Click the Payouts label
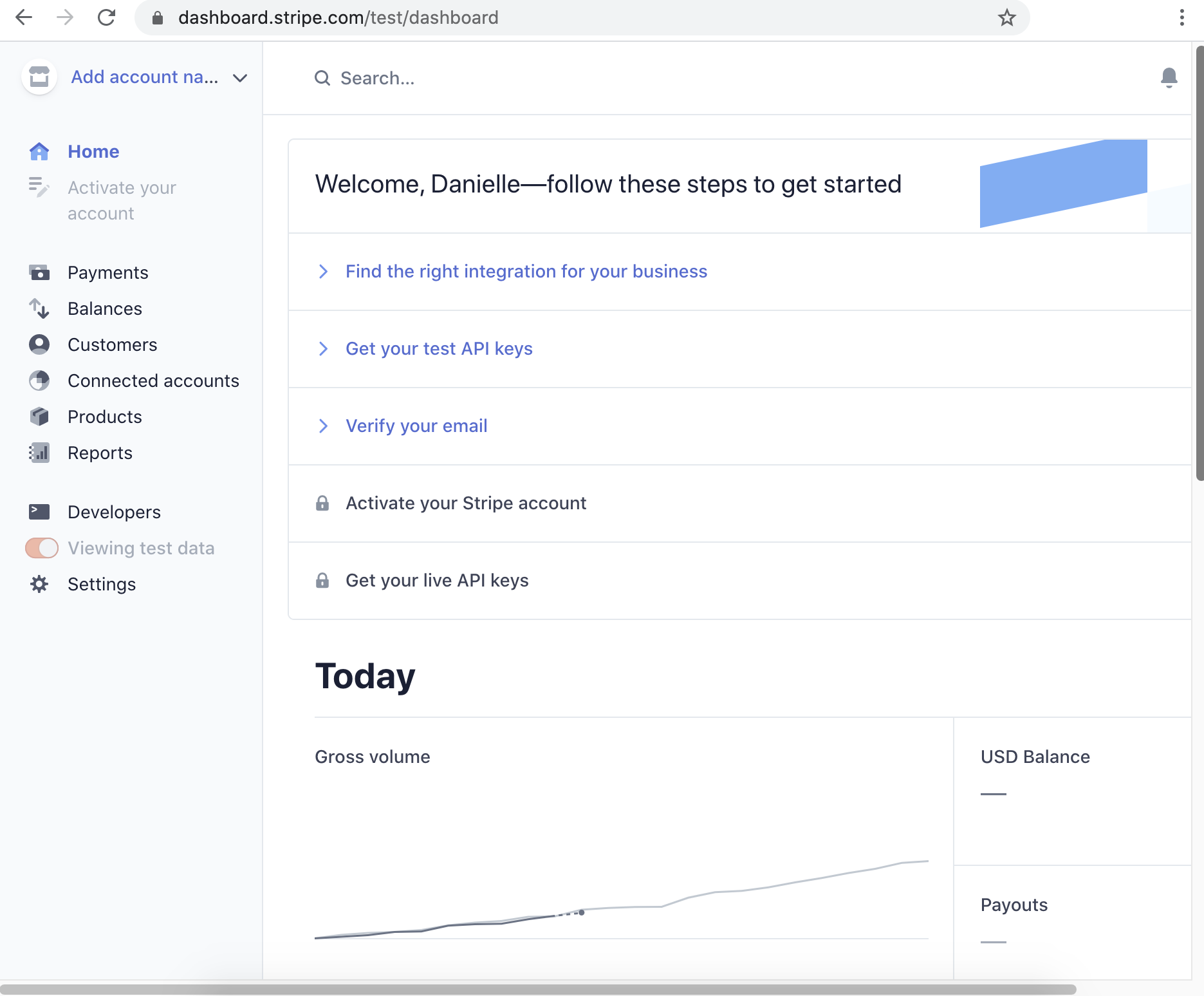Screen dimensions: 1204x996 pos(1014,905)
